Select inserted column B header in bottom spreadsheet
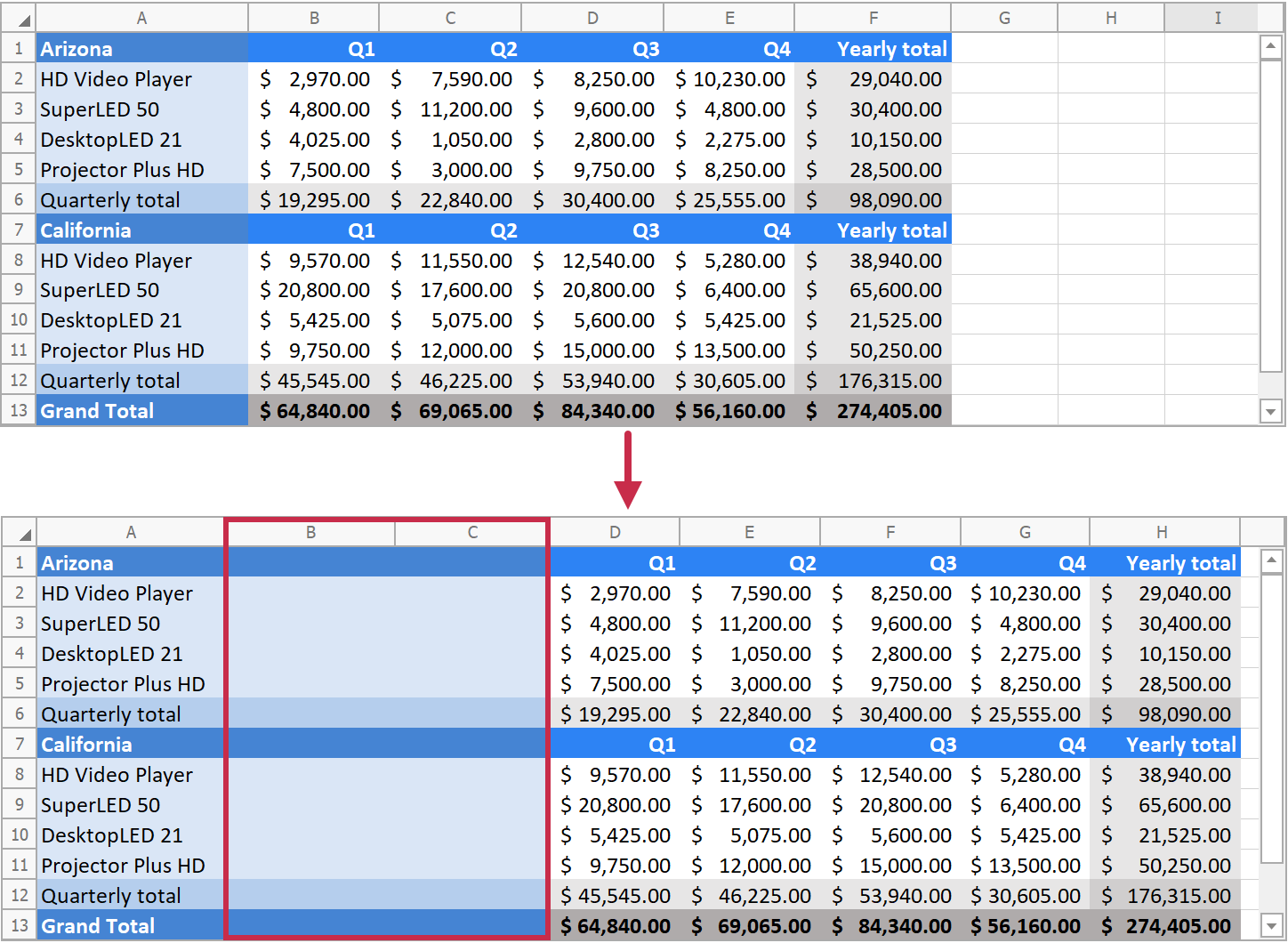 [x=310, y=533]
